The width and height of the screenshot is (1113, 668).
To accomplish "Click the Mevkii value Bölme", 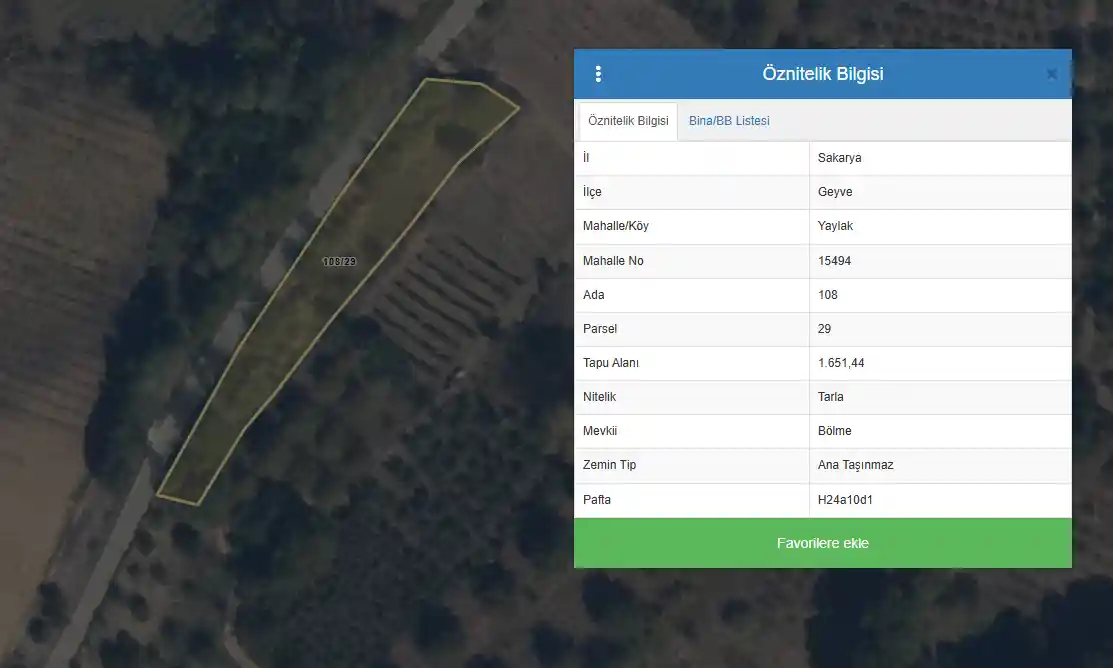I will 834,431.
